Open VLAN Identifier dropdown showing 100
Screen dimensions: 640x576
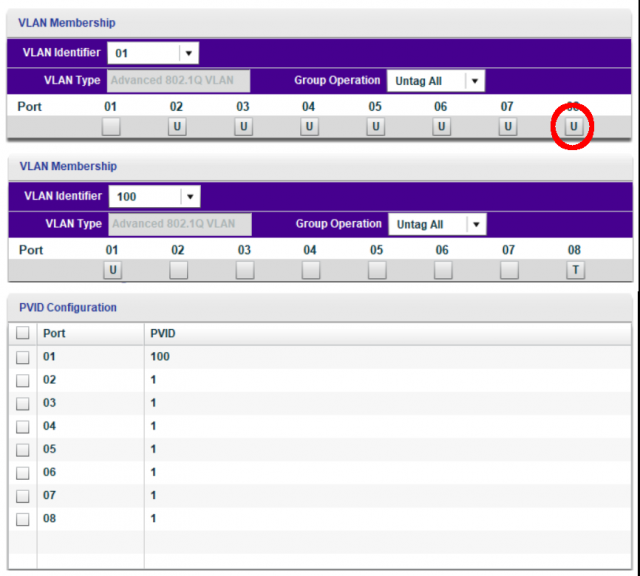coord(191,197)
